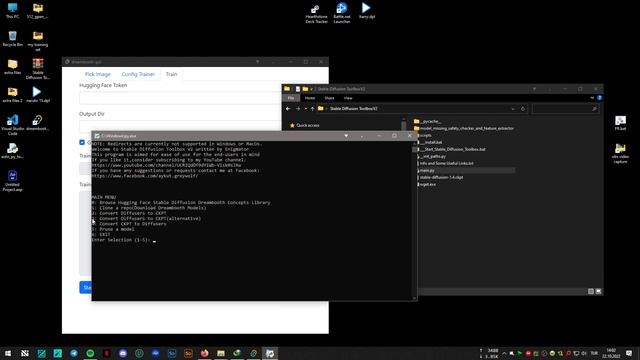Viewport: 640px width, 360px height.
Task: Open the Recycle Bin desktop icon
Action: tap(12, 39)
